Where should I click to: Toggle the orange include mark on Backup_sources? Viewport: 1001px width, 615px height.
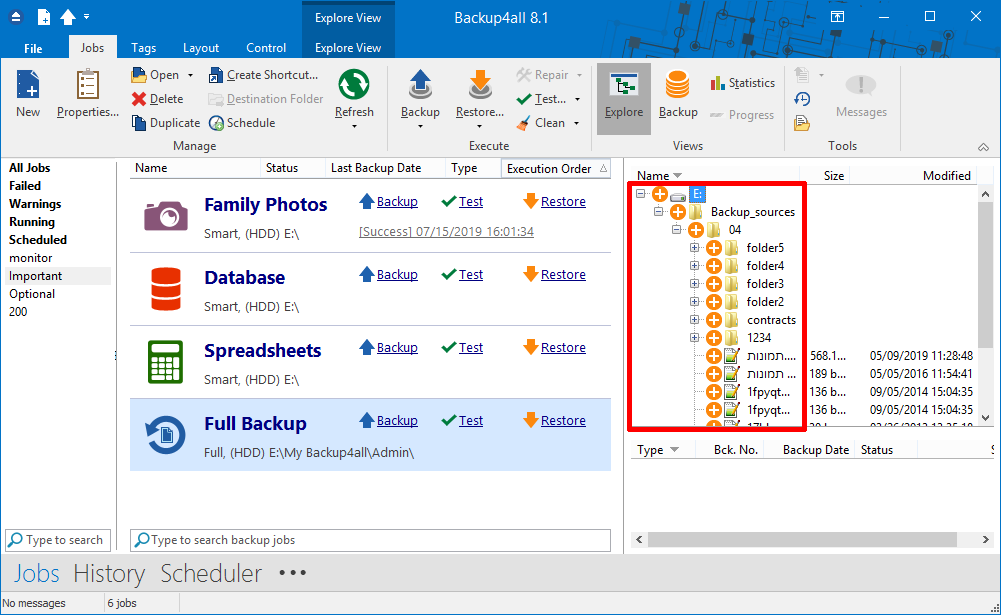(678, 212)
